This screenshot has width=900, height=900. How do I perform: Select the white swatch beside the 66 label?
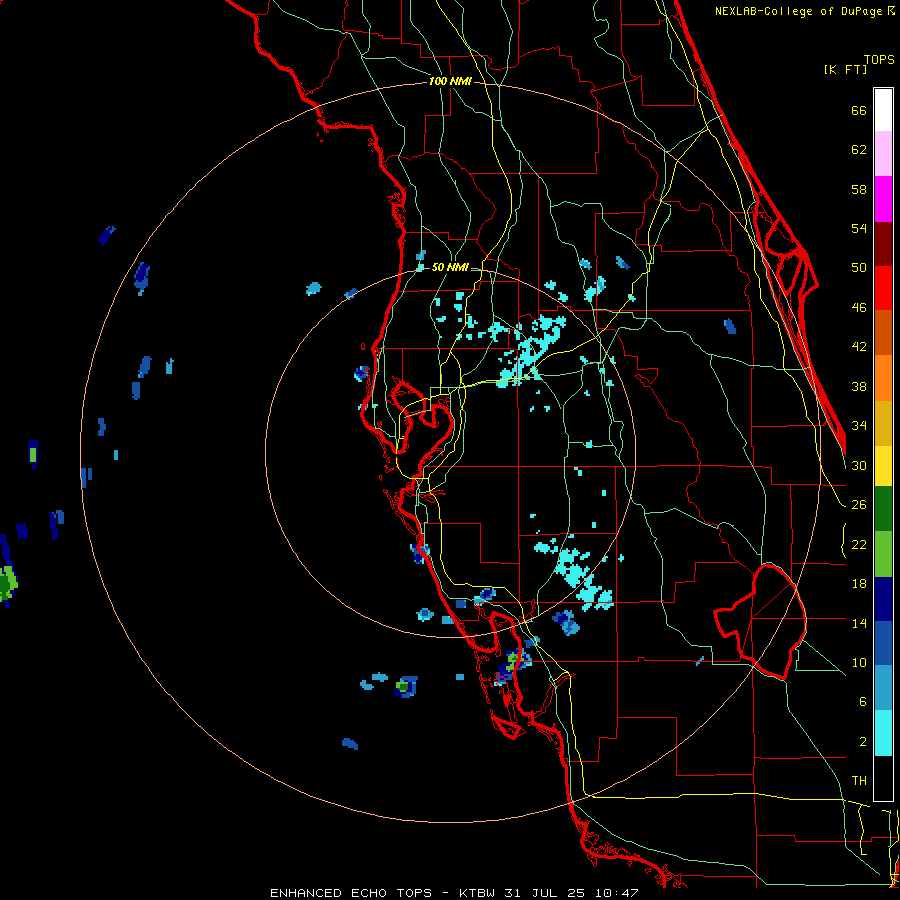point(883,110)
